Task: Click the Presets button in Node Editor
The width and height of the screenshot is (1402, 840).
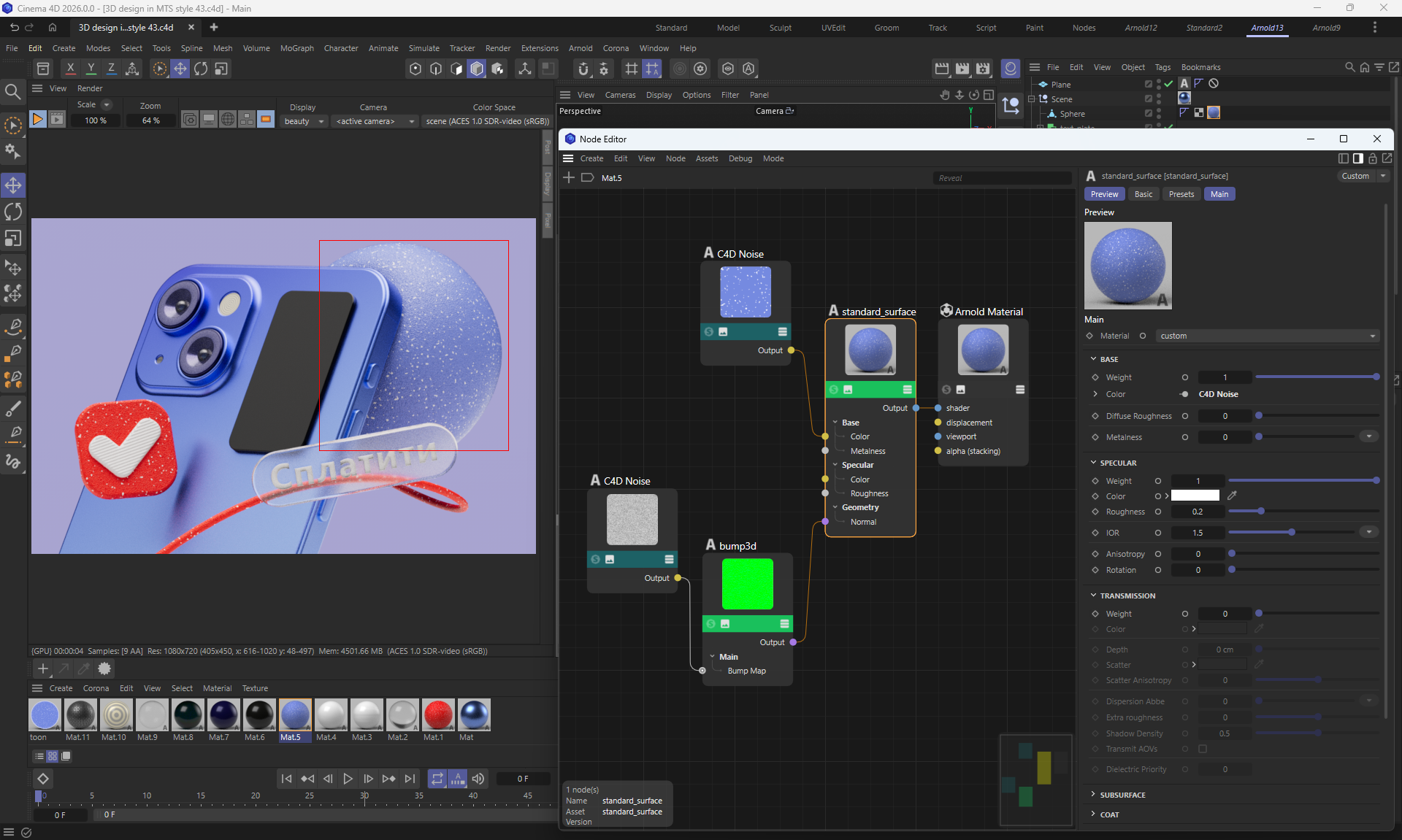Action: tap(1181, 194)
